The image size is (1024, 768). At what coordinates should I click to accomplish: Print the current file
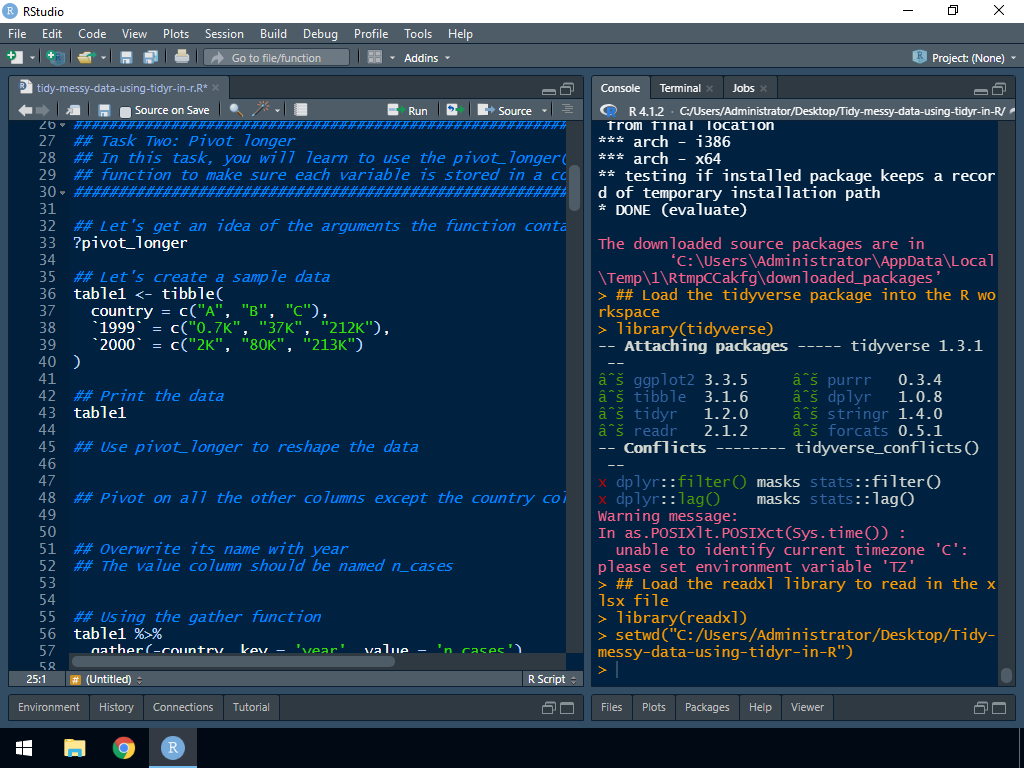pyautogui.click(x=181, y=58)
